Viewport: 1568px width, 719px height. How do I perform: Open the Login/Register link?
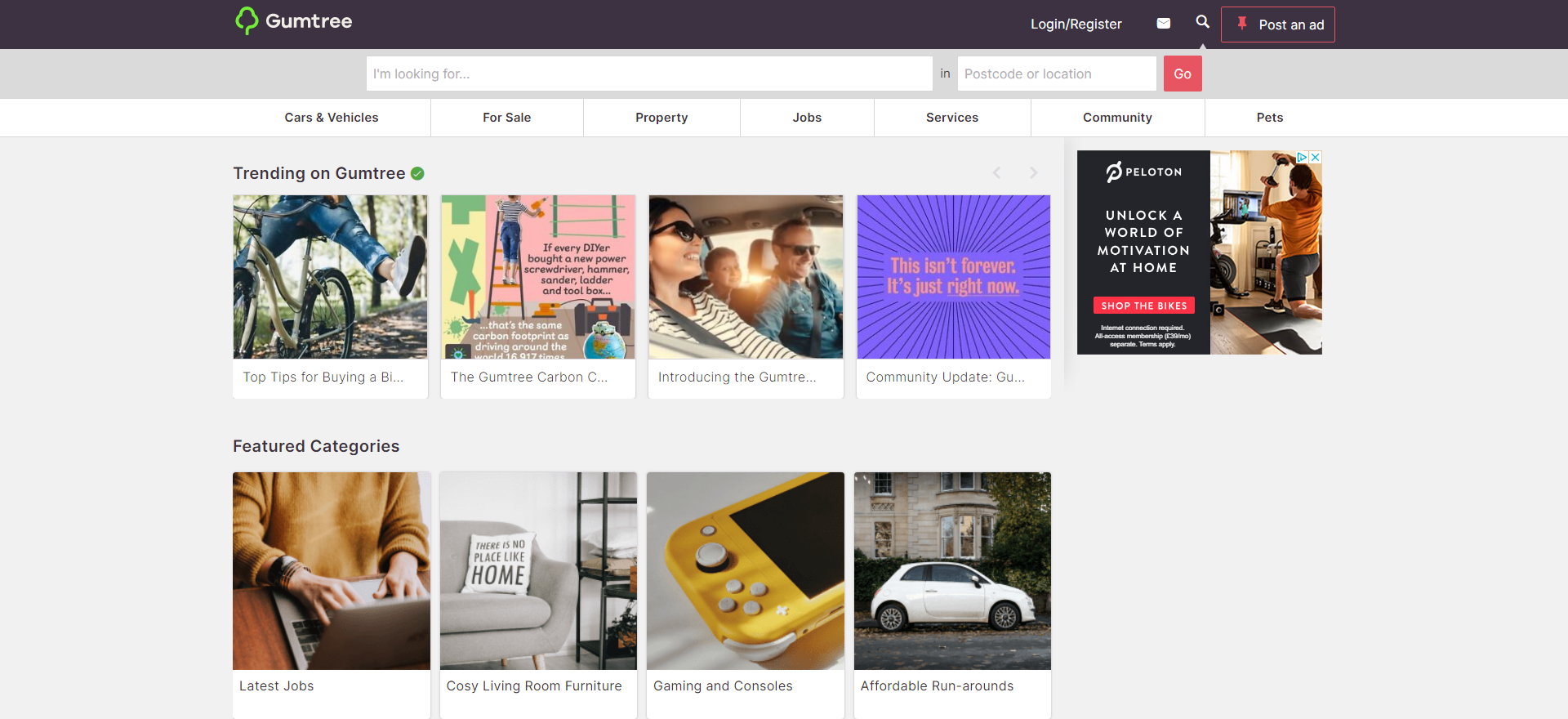1076,25
